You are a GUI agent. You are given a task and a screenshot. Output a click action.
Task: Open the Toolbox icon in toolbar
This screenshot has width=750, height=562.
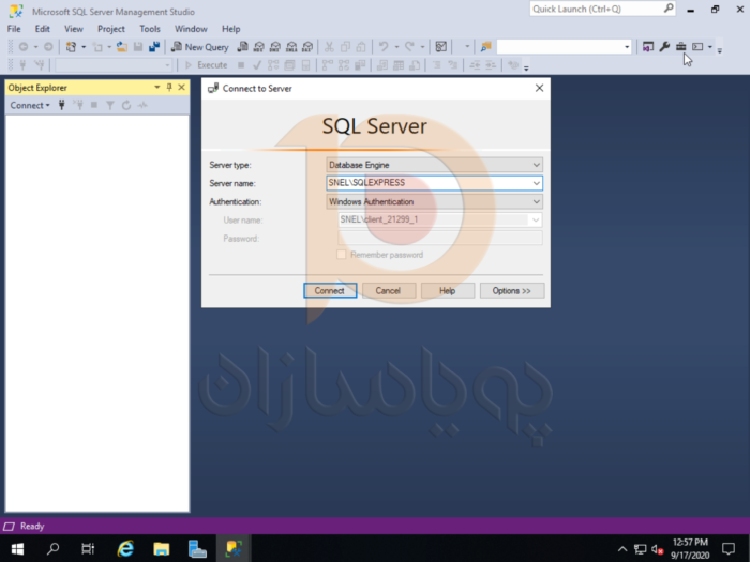point(681,47)
